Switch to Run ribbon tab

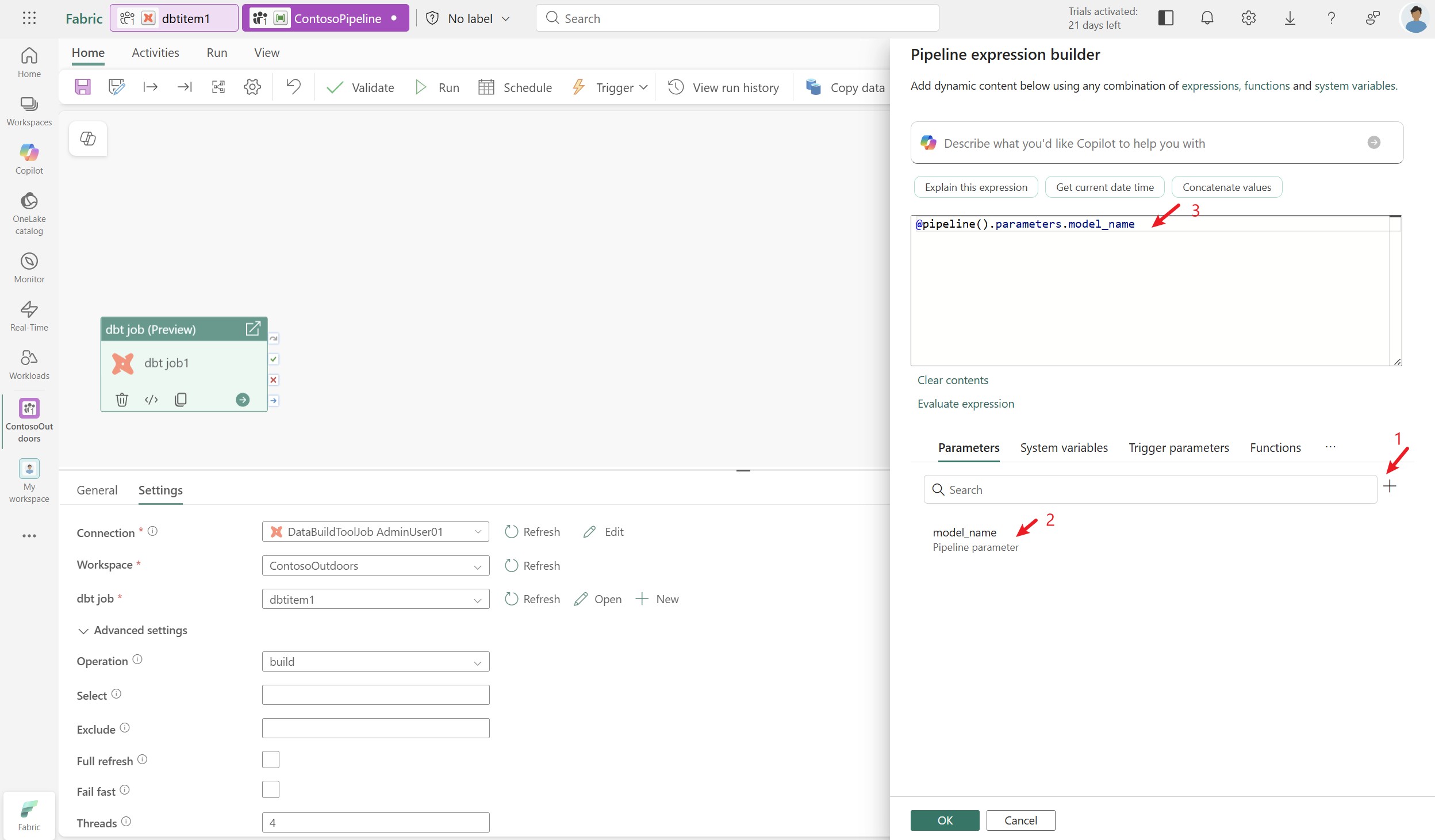pyautogui.click(x=217, y=53)
